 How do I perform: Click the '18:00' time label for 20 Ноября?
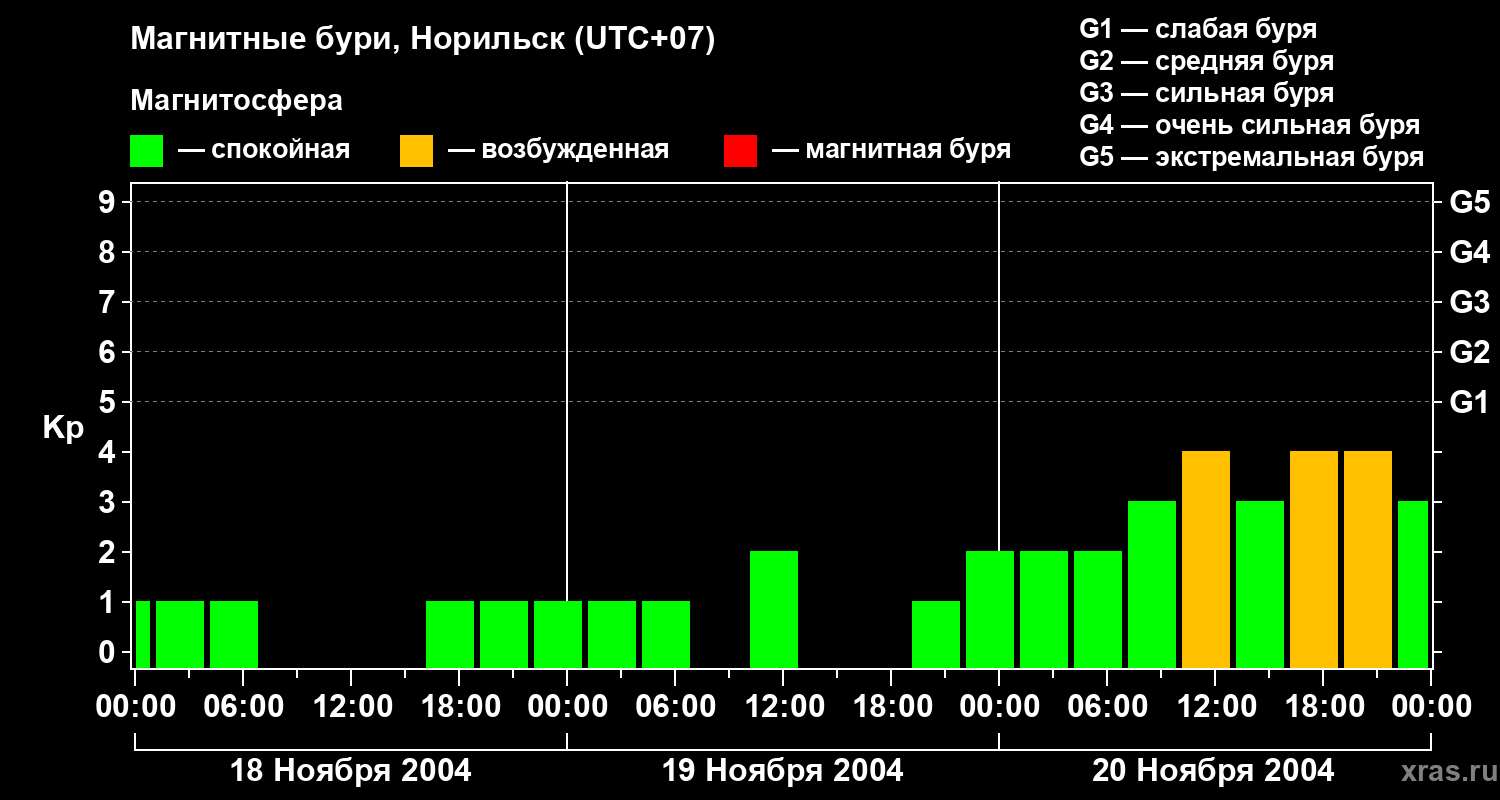point(1323,707)
